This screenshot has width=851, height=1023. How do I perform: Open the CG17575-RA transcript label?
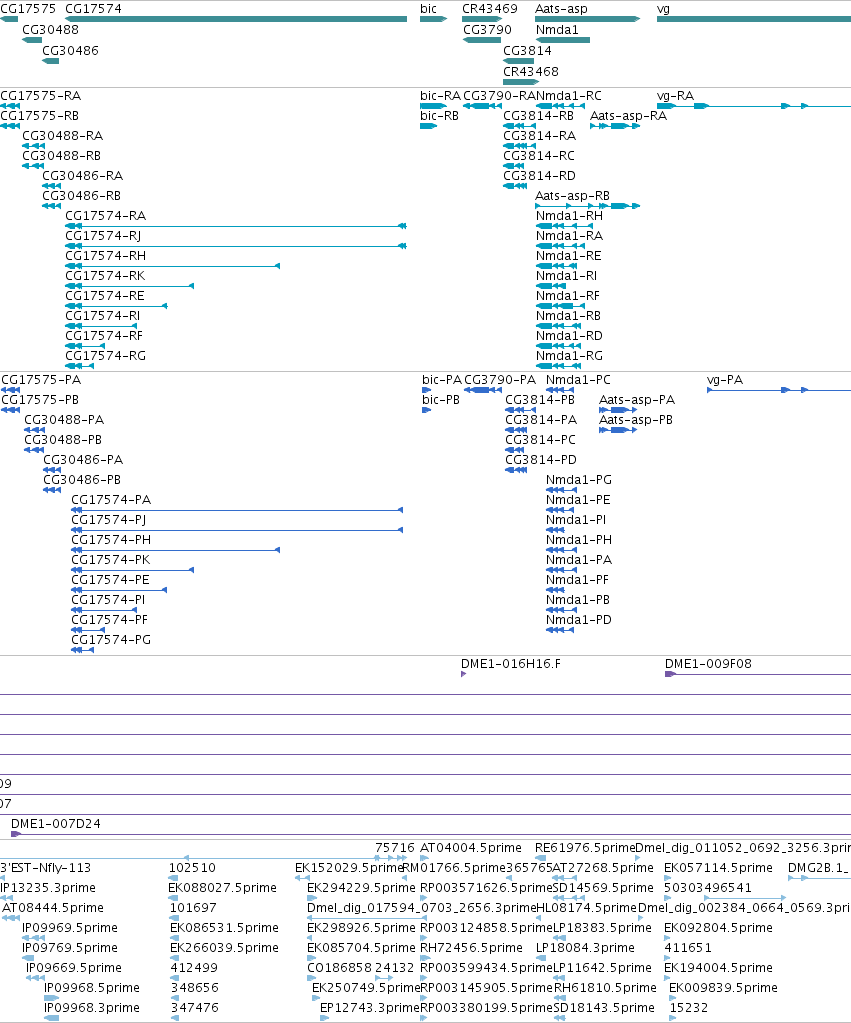(x=40, y=95)
